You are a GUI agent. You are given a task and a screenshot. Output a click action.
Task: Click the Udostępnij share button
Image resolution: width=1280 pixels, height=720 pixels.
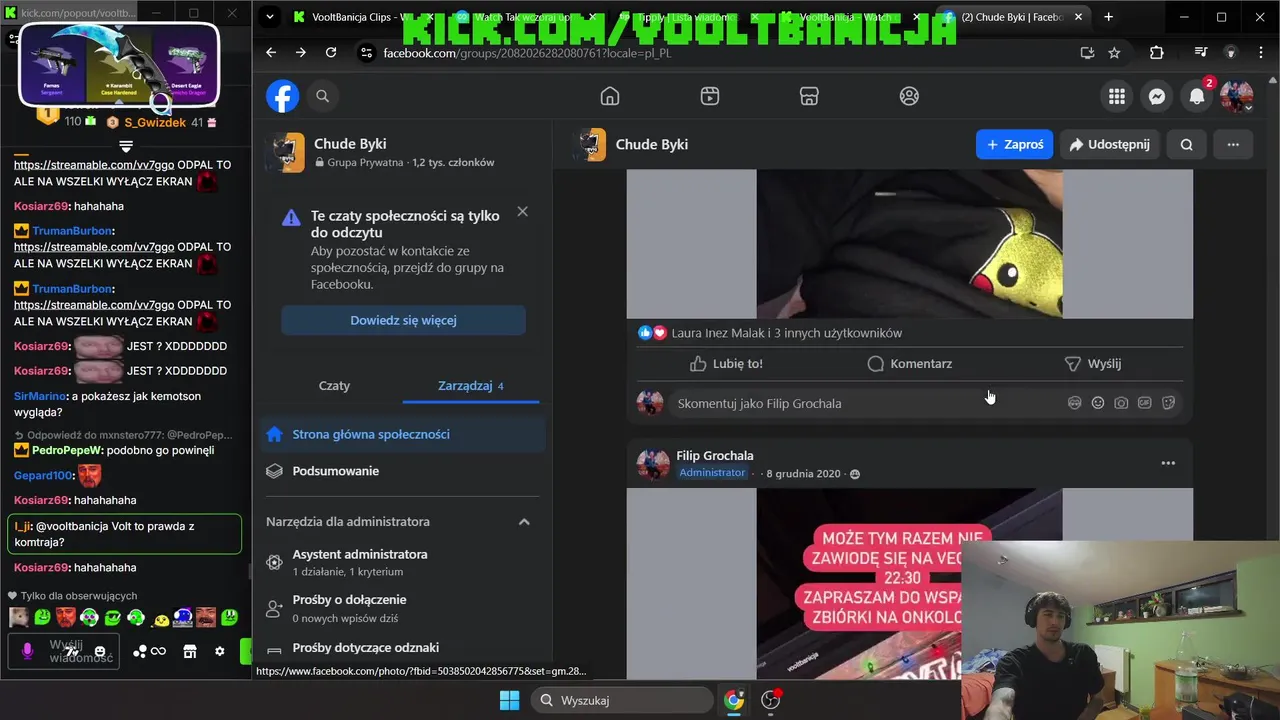click(1109, 144)
